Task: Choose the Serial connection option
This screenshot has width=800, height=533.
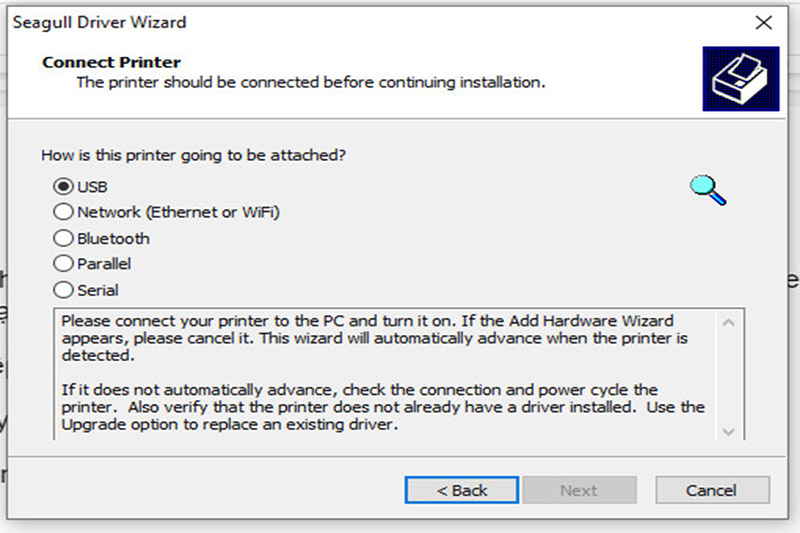Action: pyautogui.click(x=86, y=290)
